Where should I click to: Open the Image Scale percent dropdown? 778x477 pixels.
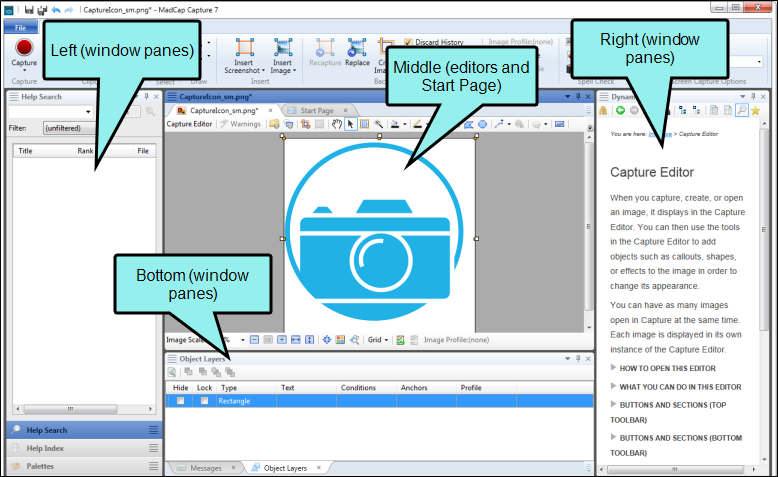pos(243,340)
